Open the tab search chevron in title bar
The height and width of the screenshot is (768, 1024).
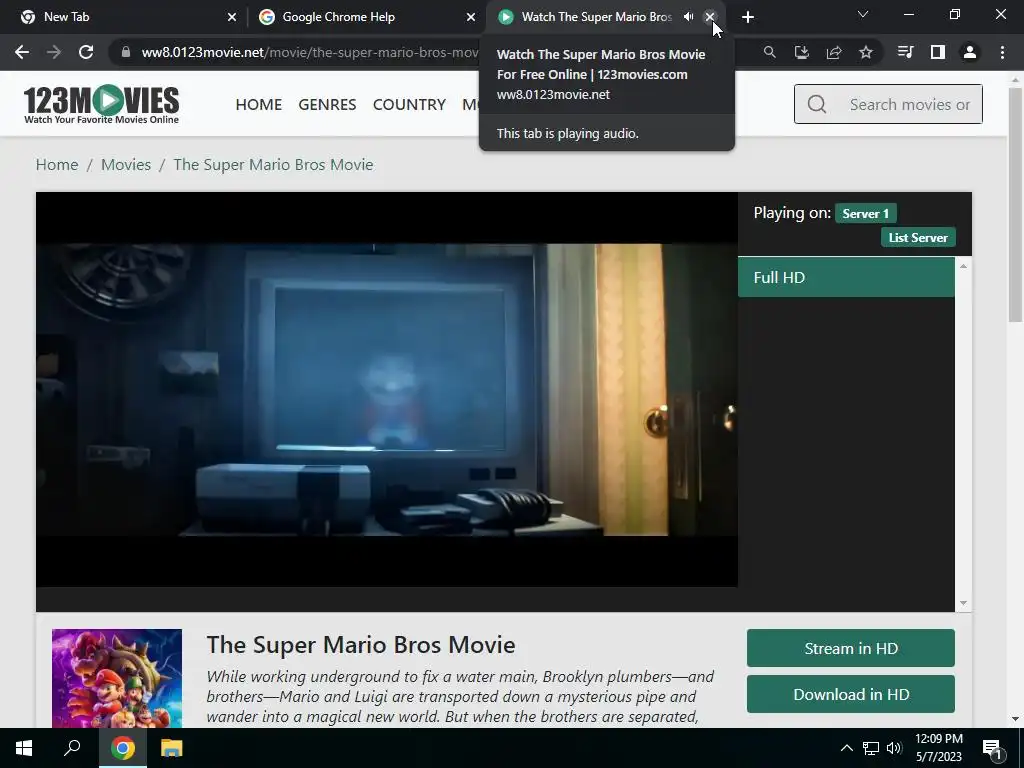(863, 14)
